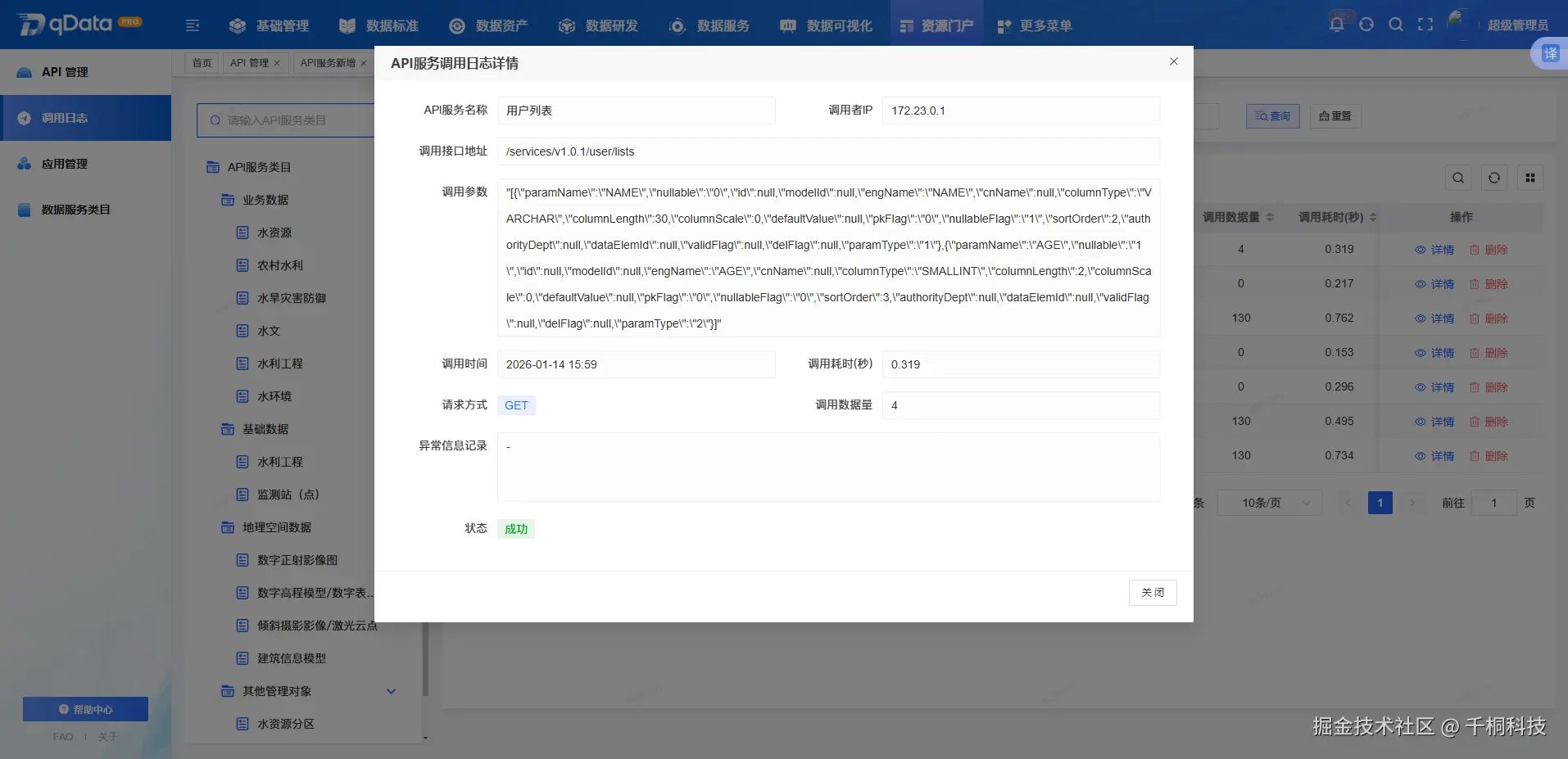Open the global search magnifier icon
Image resolution: width=1568 pixels, height=759 pixels.
click(x=1396, y=24)
